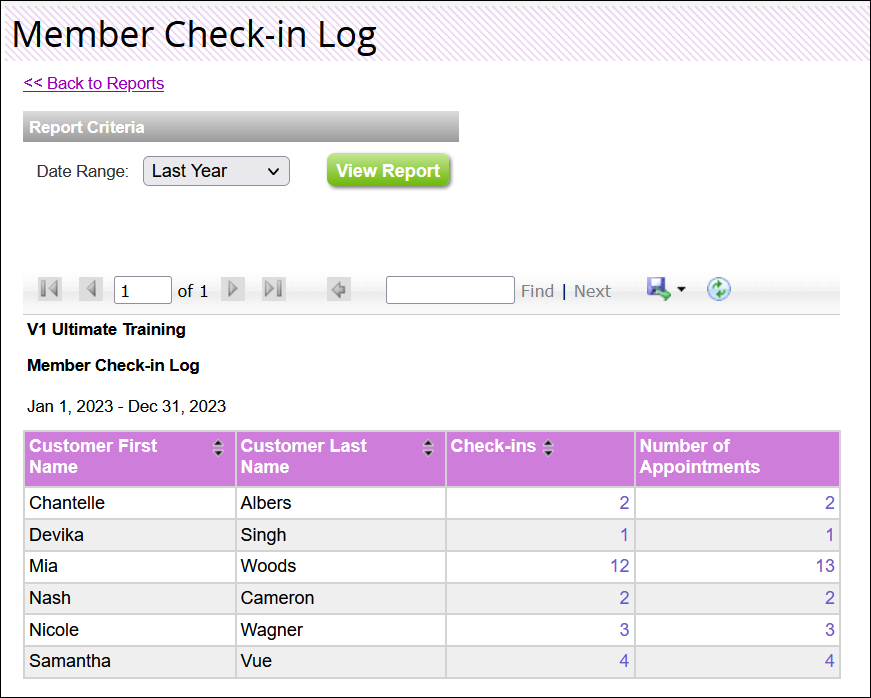Select the Vue last name cell
This screenshot has height=698, width=871.
pos(341,661)
